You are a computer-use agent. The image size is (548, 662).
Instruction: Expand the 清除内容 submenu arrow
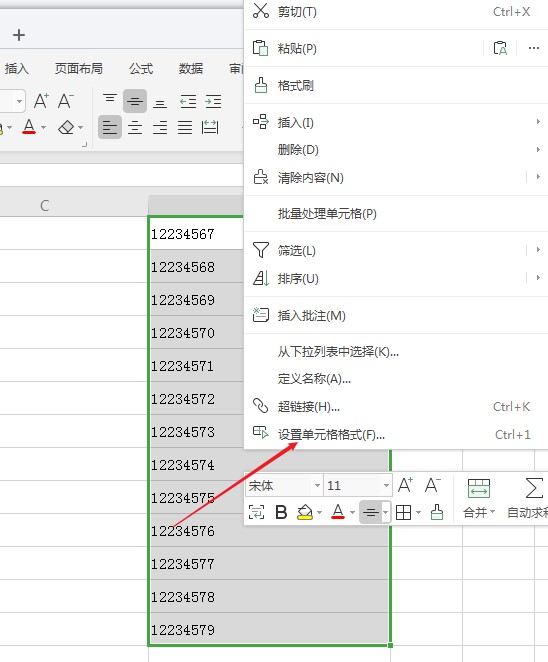[x=538, y=177]
